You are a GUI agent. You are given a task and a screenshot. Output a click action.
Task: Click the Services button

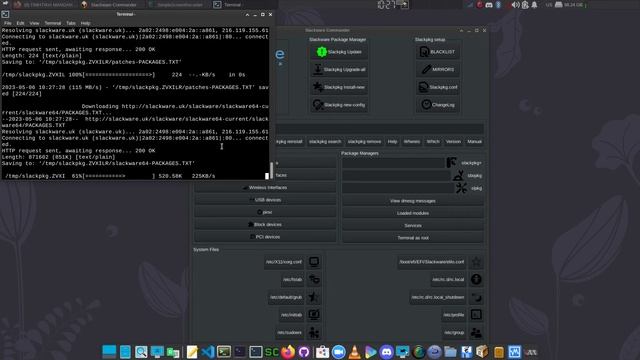(x=413, y=225)
